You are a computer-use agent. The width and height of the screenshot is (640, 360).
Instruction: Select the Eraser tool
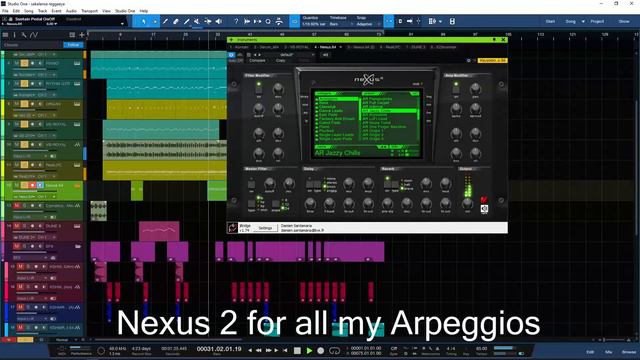[x=176, y=21]
